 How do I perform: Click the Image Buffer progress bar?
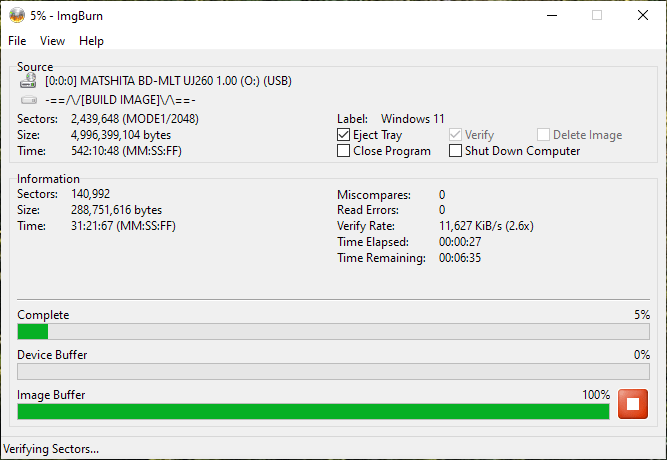pos(313,411)
